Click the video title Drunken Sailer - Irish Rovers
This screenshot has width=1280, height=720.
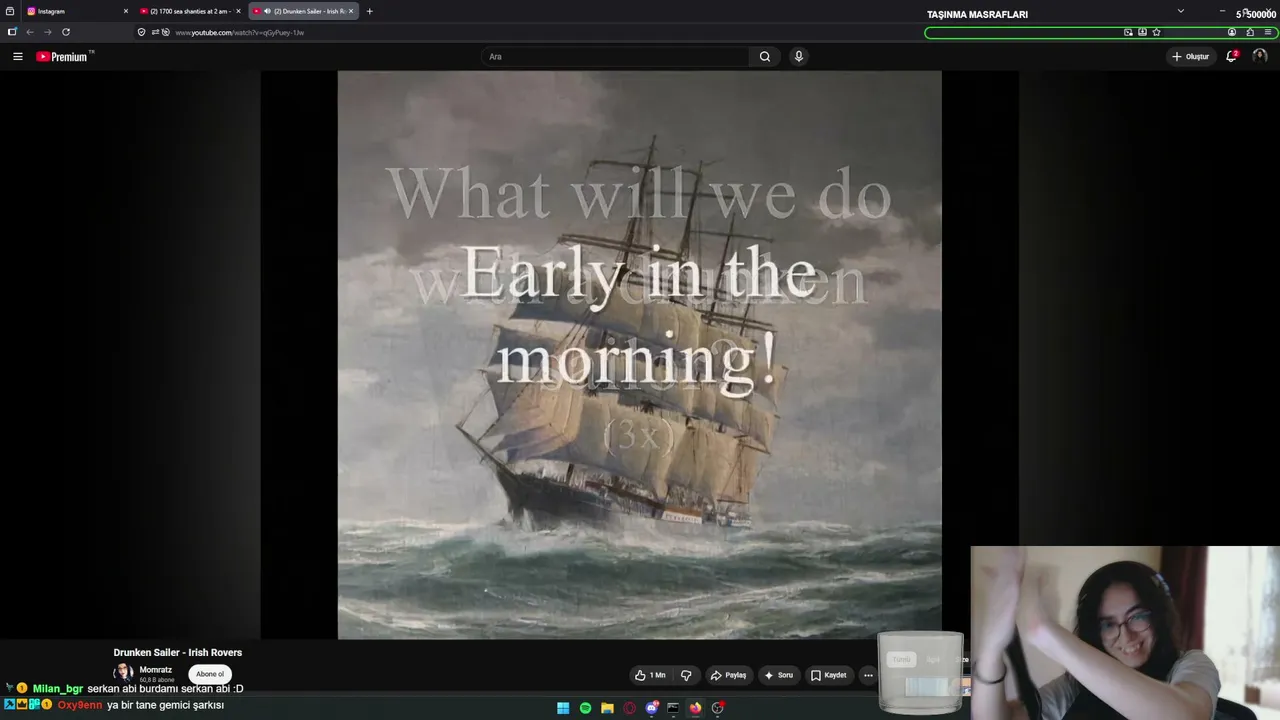[178, 652]
